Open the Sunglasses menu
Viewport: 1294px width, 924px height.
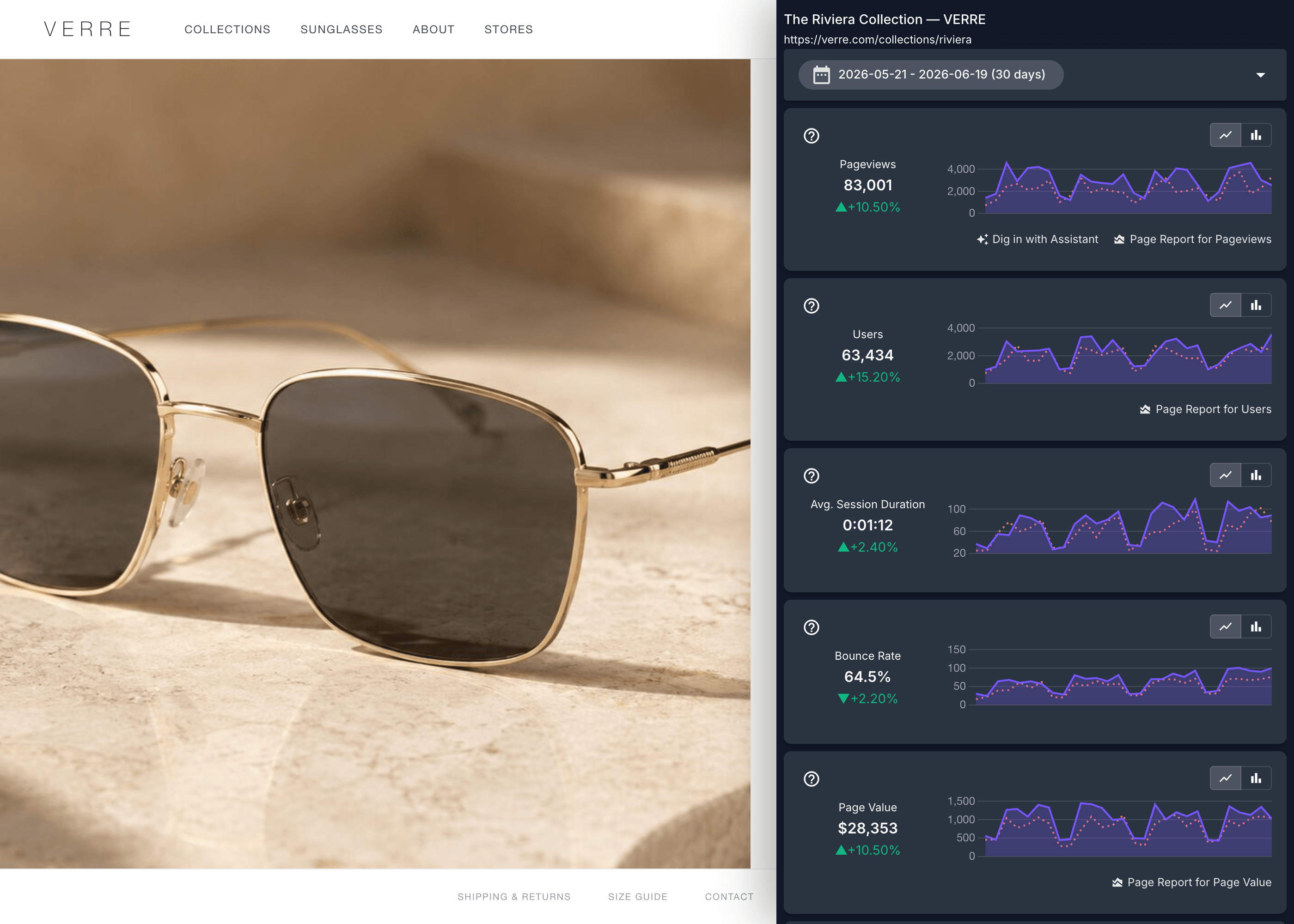[x=342, y=30]
